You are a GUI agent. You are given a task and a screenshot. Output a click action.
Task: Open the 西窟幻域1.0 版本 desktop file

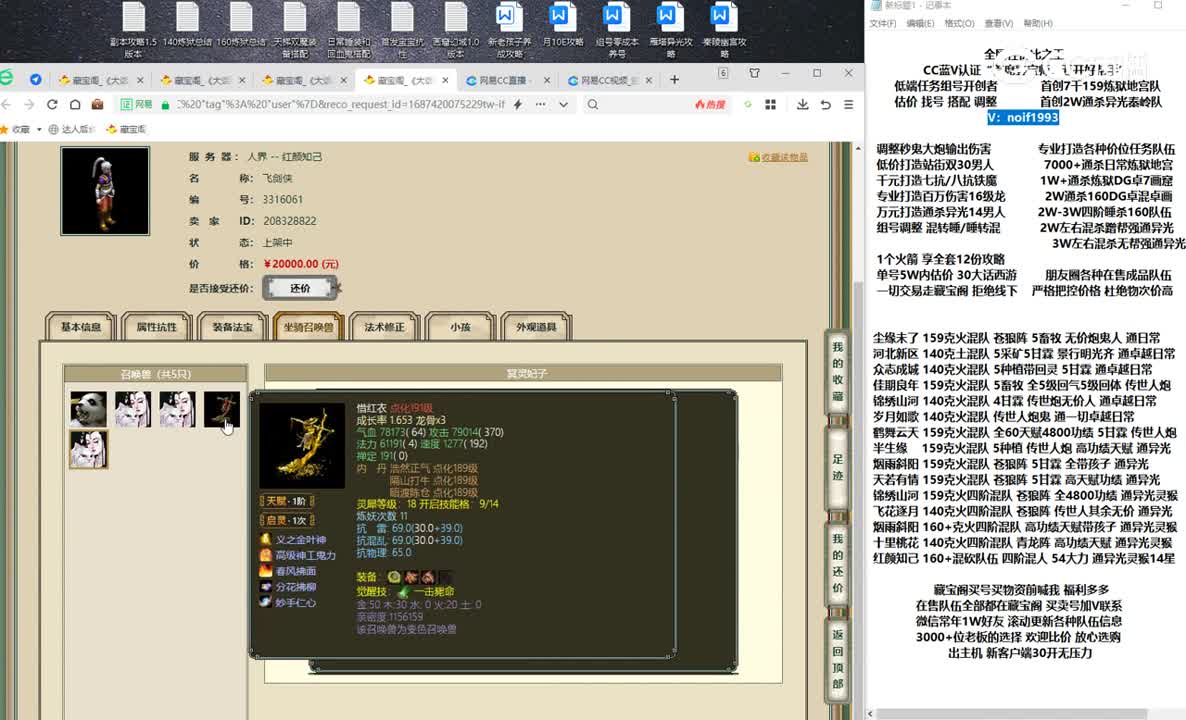455,29
